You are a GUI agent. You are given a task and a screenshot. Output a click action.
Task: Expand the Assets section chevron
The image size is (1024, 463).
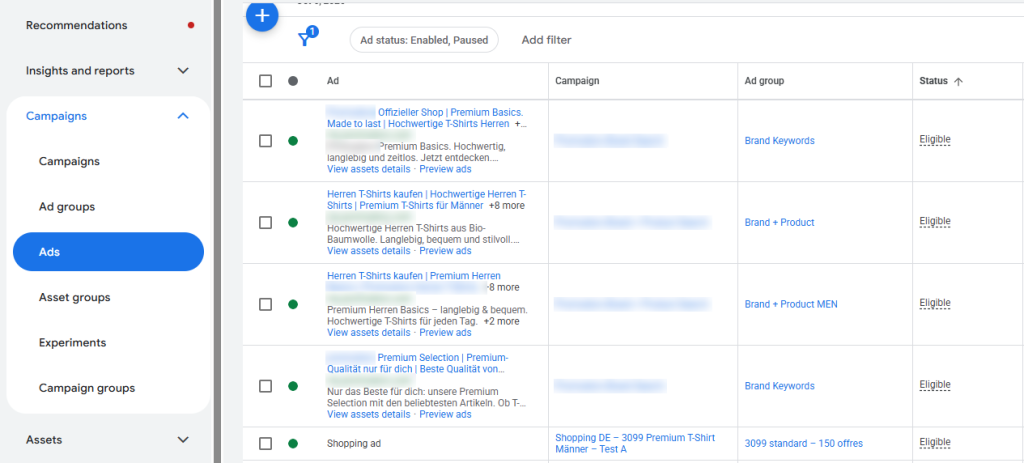coord(184,440)
